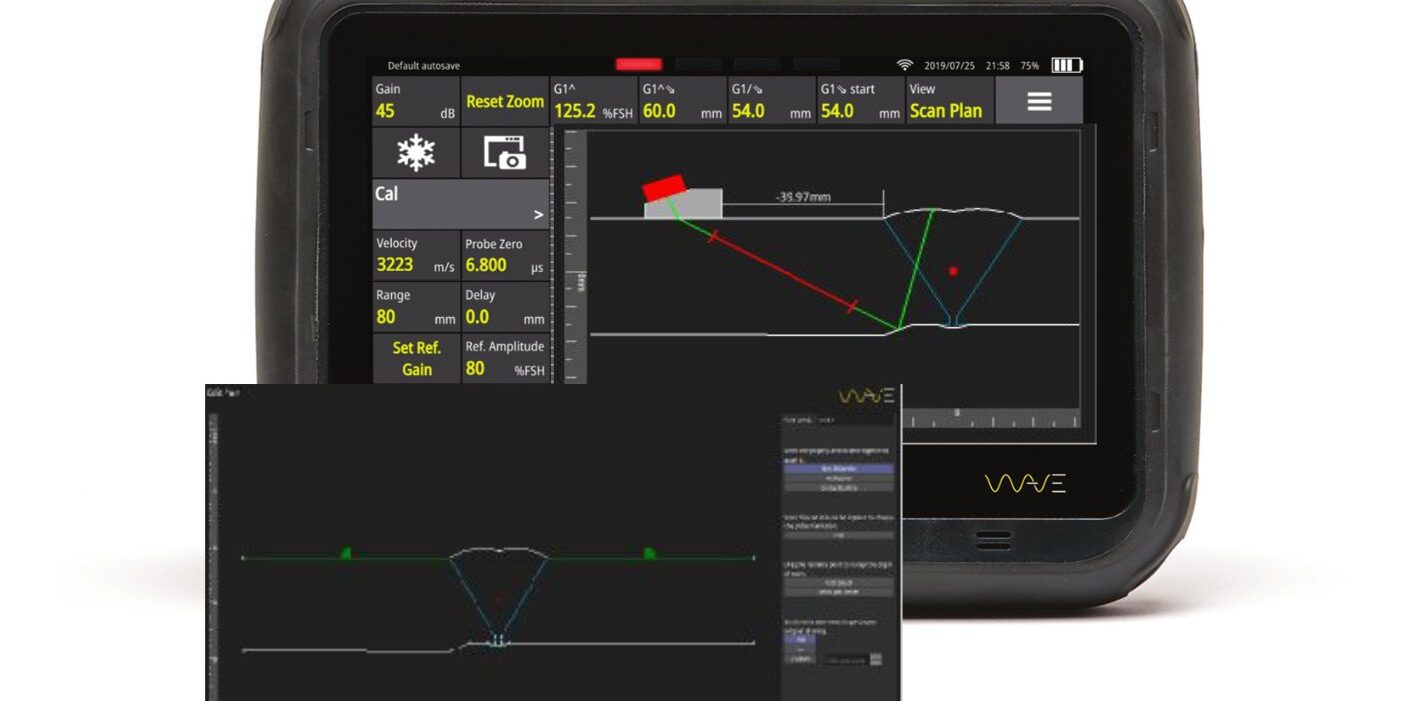Viewport: 1402px width, 701px height.
Task: Select the left green probe marker in lower view
Action: pos(345,552)
